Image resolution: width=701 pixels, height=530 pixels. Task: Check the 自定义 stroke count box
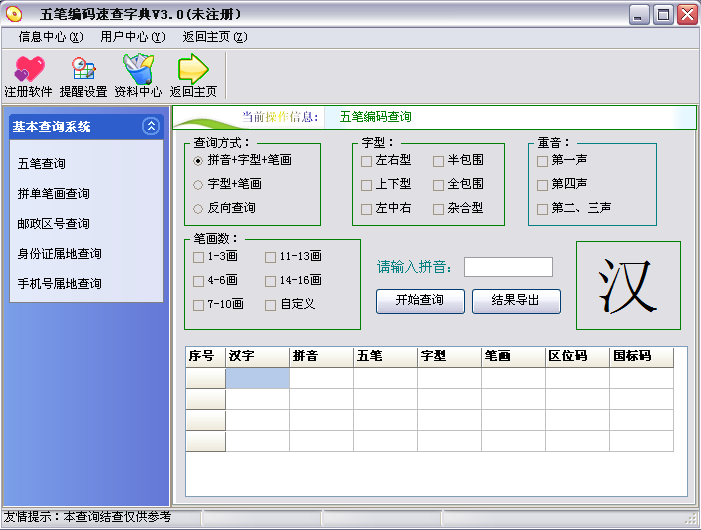(x=270, y=305)
